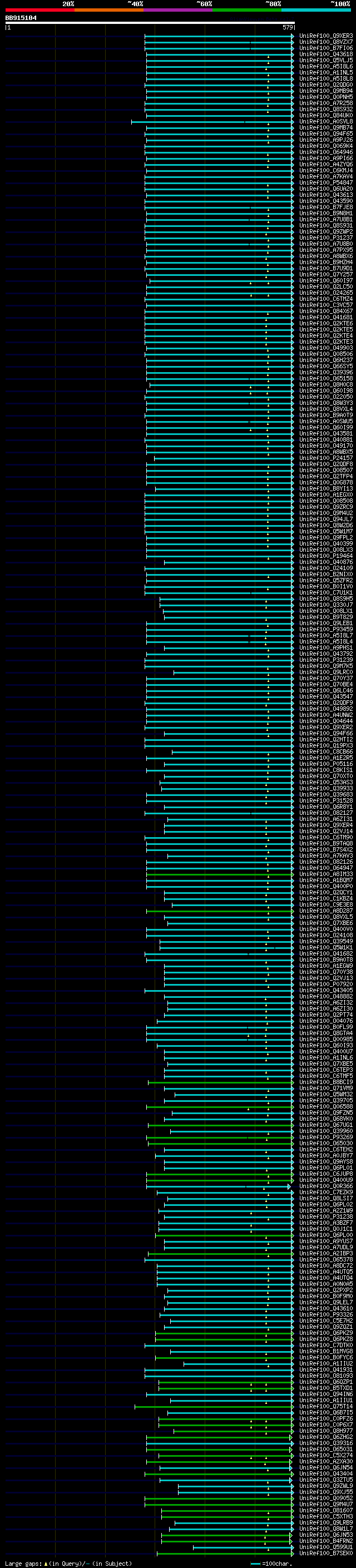Click hit UniRef100_B1MVG8
Screen dimensions: 356x1568
point(325,1351)
